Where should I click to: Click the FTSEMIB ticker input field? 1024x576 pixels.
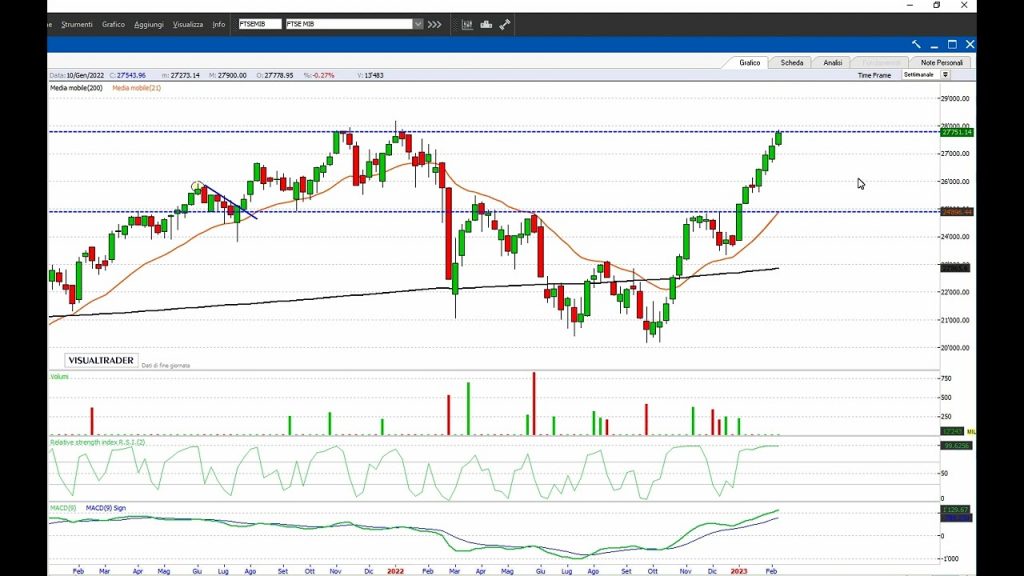[x=259, y=24]
